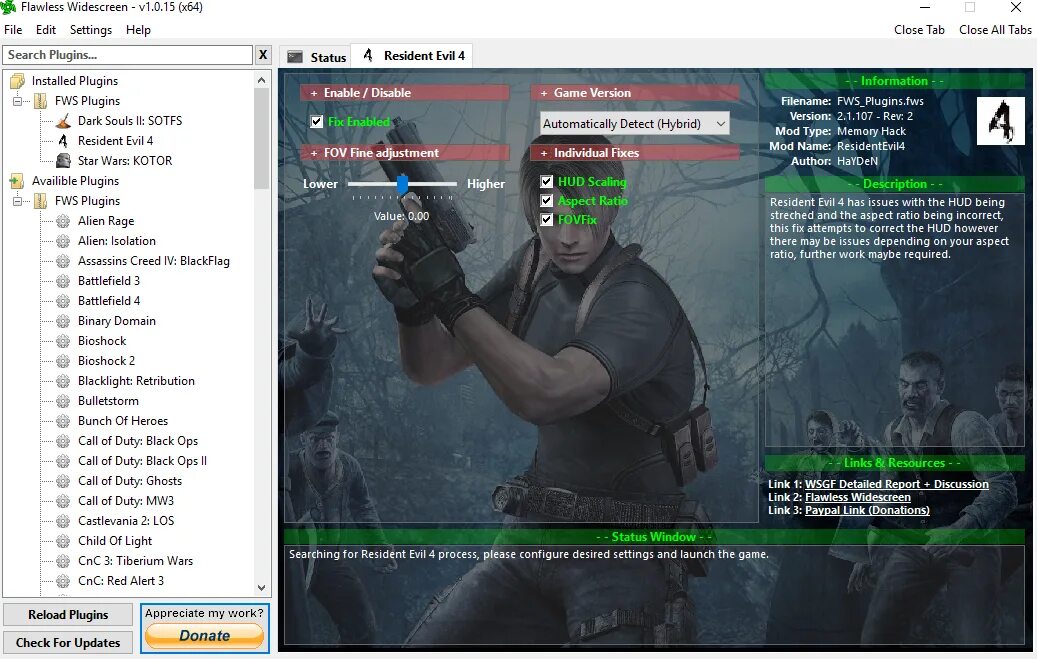The height and width of the screenshot is (659, 1037).
Task: Switch to the Status tab
Action: click(316, 57)
